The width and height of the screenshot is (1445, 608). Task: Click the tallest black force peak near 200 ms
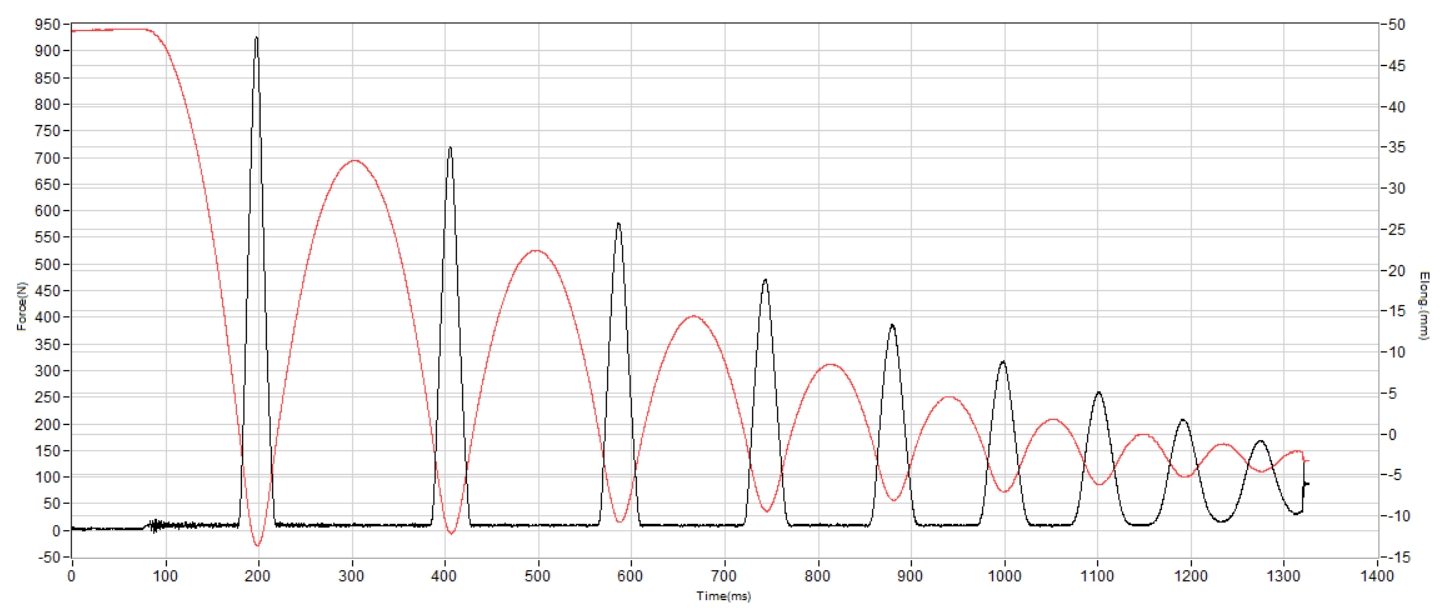[x=256, y=40]
